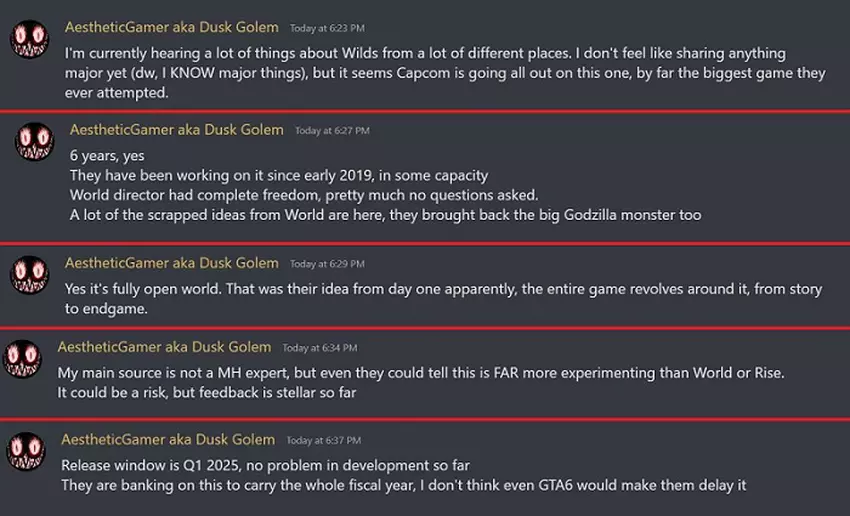Select the "Today at 6:29 PM" timestamp
The width and height of the screenshot is (850, 516).
(327, 264)
